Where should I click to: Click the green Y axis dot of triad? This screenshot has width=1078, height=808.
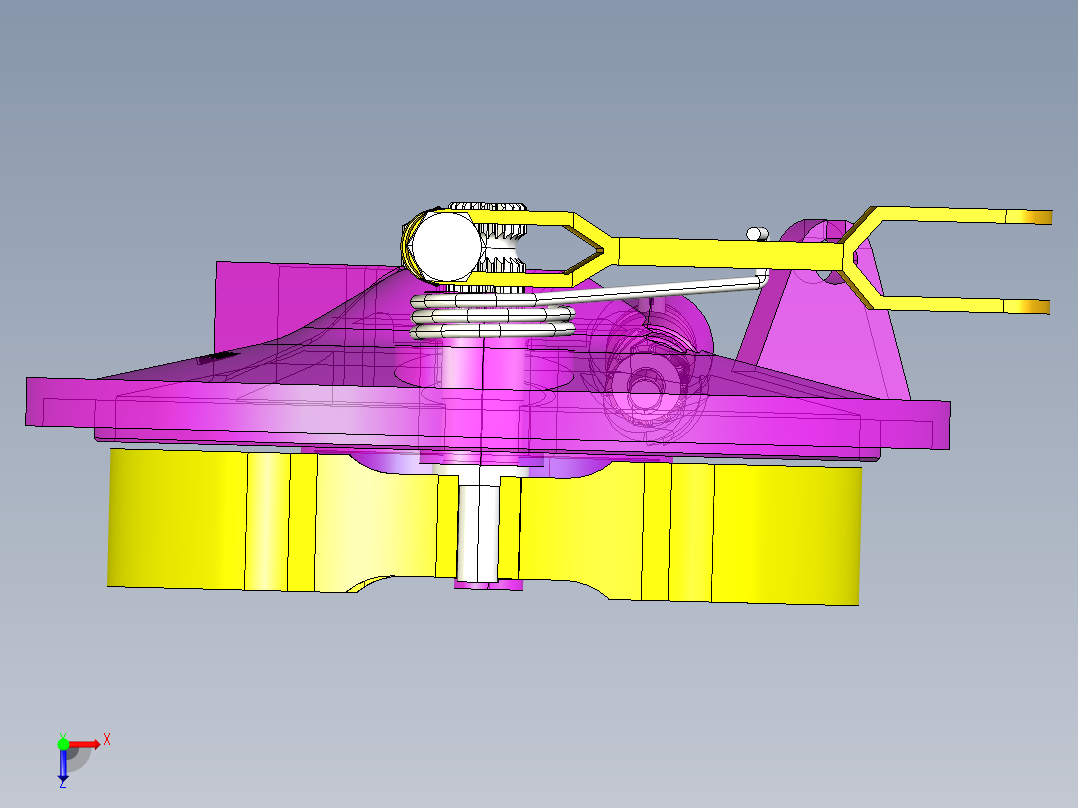point(63,744)
